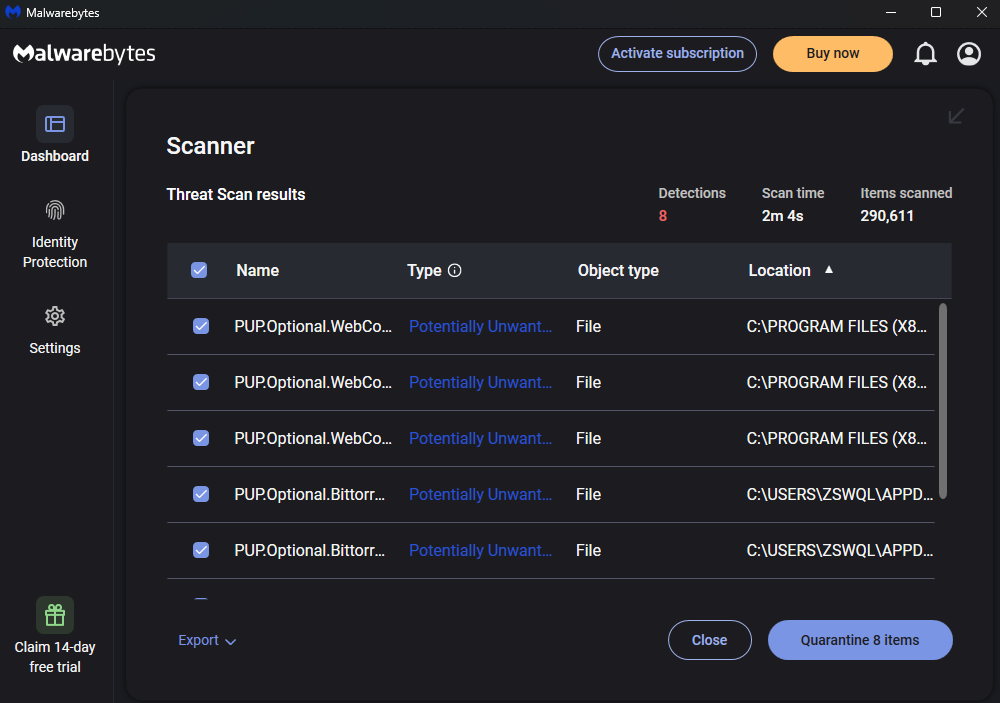Click File object type in third row

point(588,438)
